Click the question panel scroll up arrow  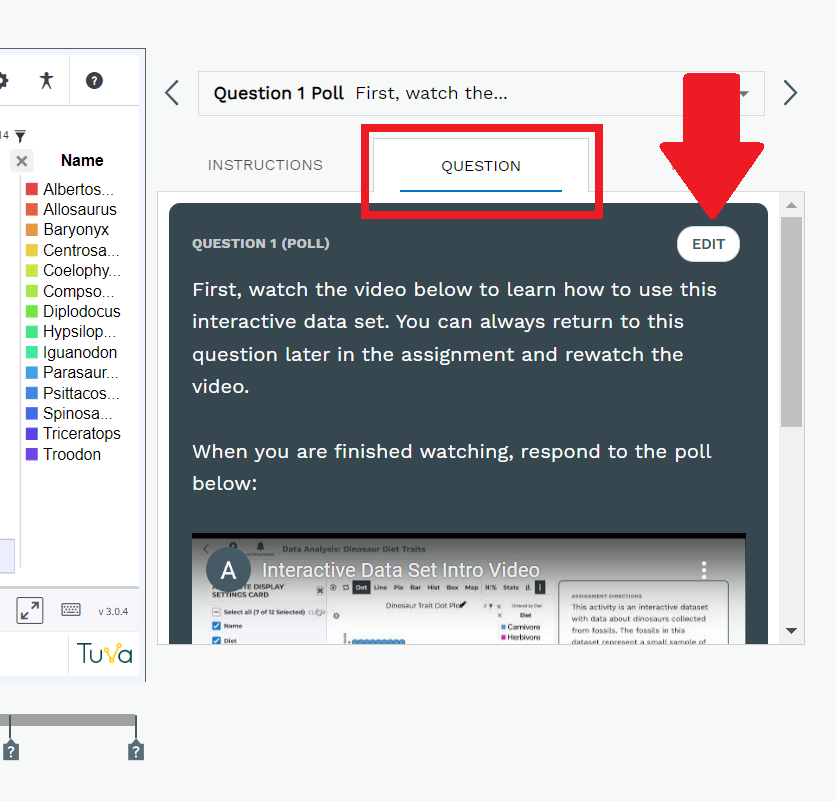point(792,205)
